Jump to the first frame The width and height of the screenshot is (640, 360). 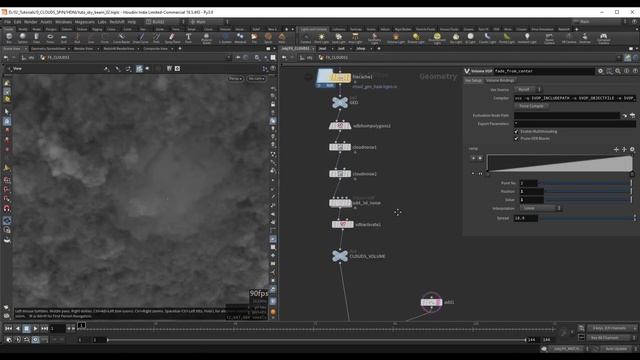pyautogui.click(x=9, y=328)
